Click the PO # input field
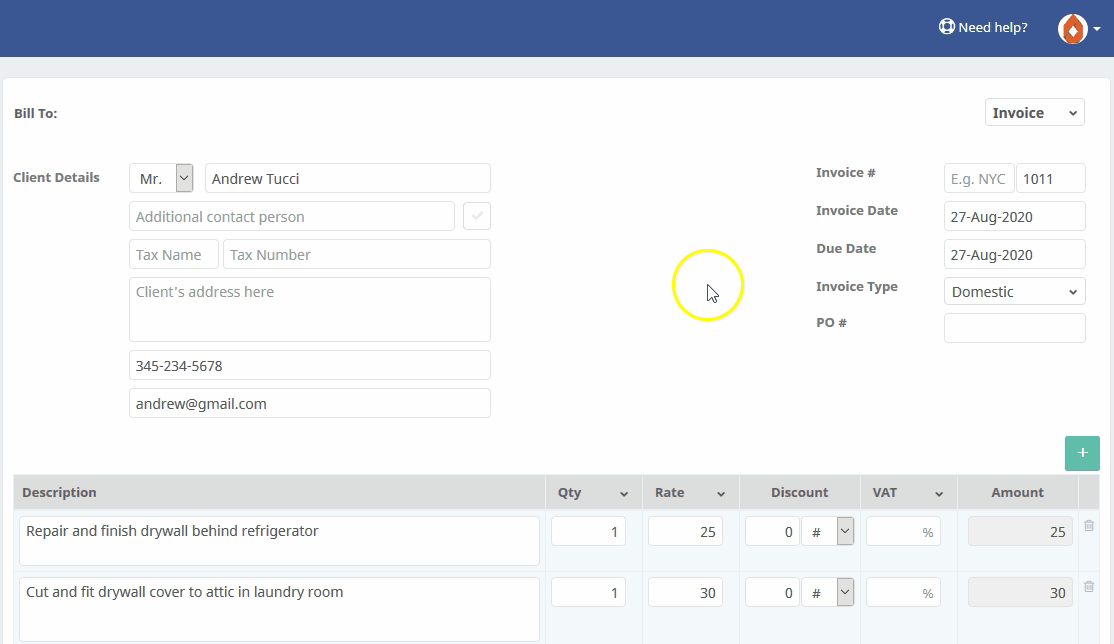The height and width of the screenshot is (644, 1114). (1015, 328)
